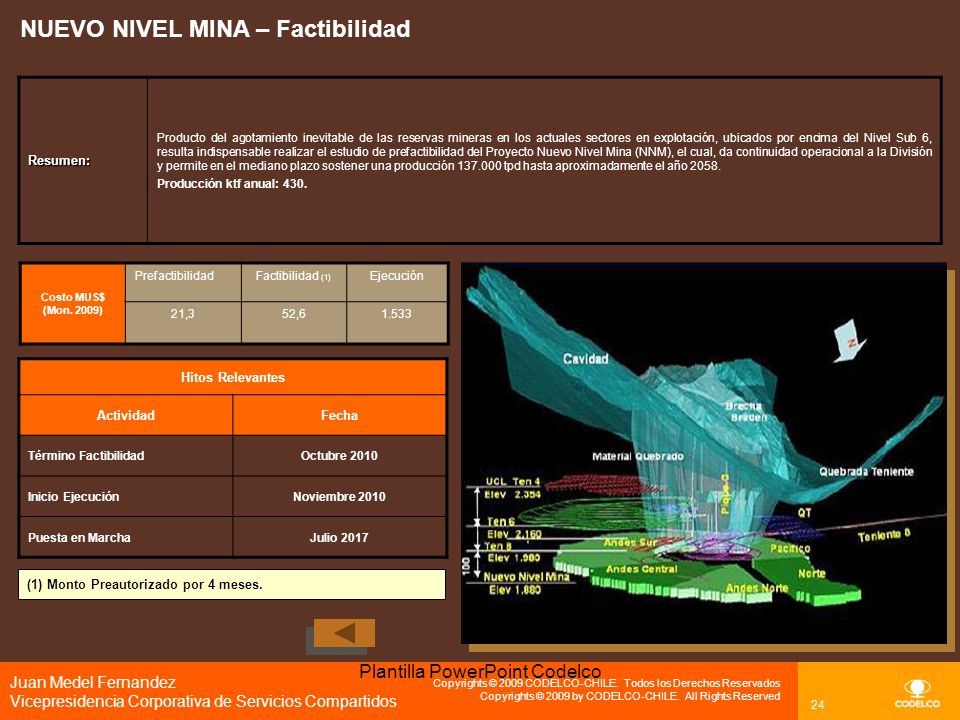Click the 'Elev 1.880' label
This screenshot has width=960, height=720.
point(515,590)
